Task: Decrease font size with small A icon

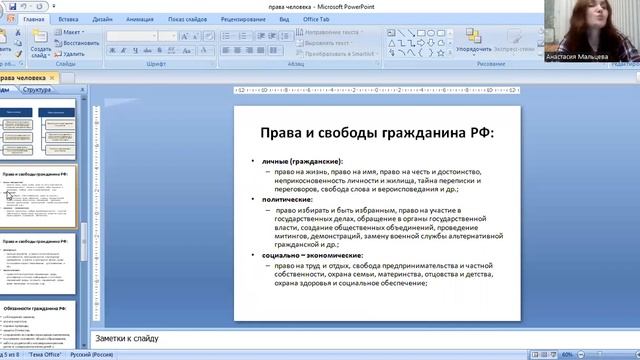Action: pos(196,36)
